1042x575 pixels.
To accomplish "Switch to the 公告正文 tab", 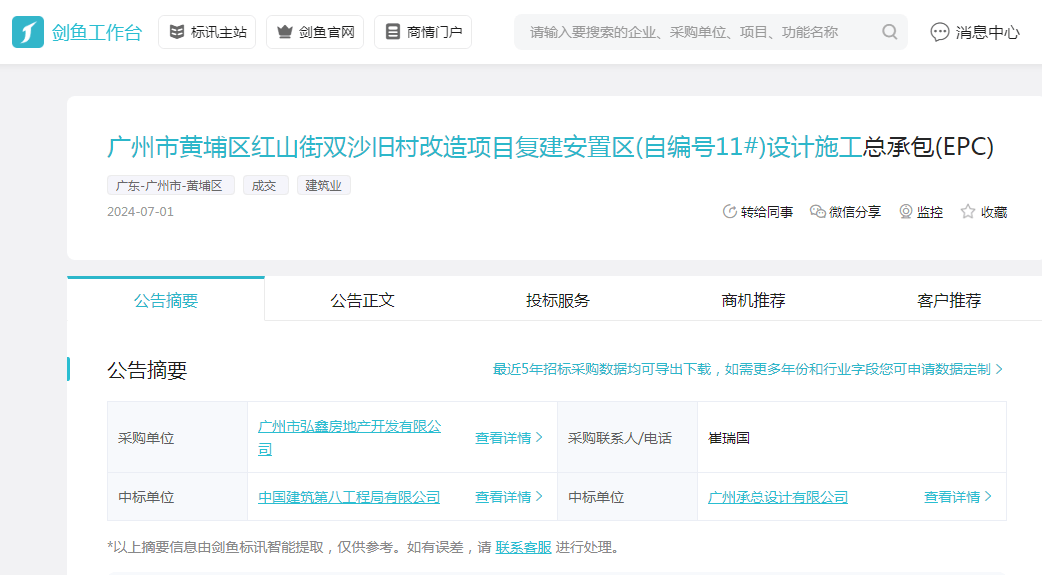I will (362, 300).
